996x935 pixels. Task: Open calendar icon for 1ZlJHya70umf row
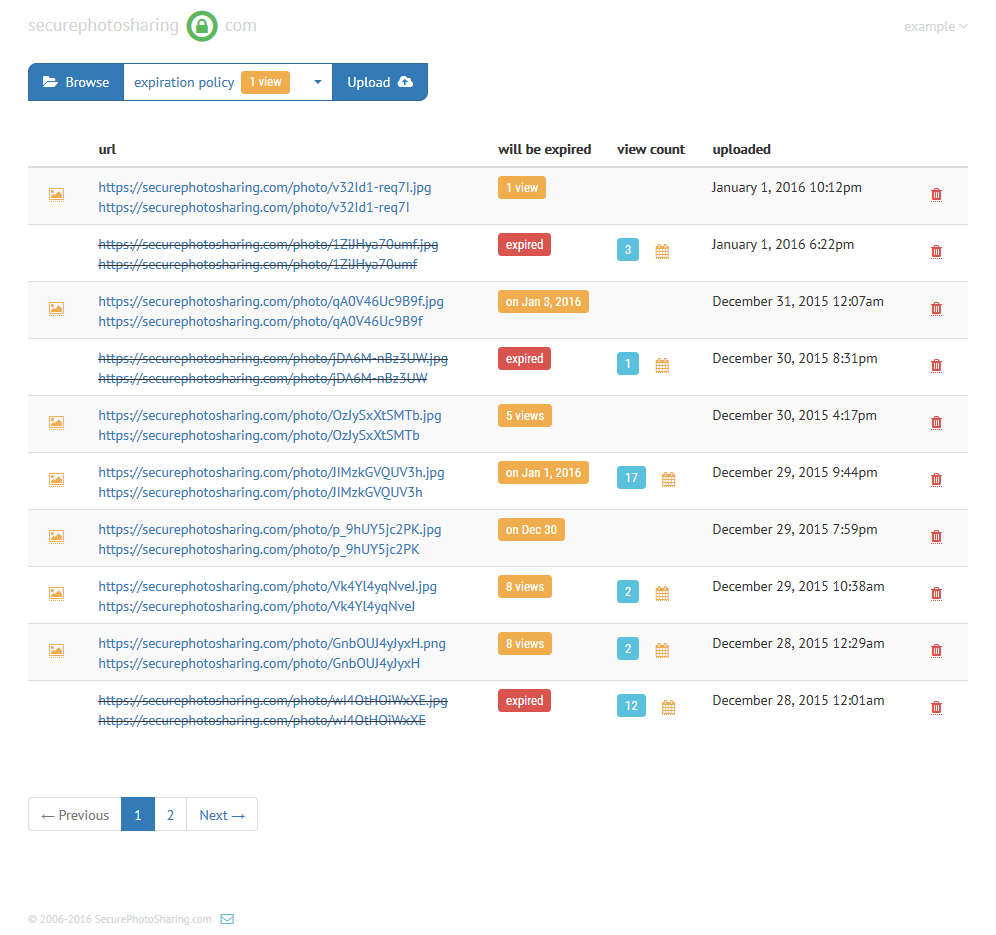(x=662, y=252)
